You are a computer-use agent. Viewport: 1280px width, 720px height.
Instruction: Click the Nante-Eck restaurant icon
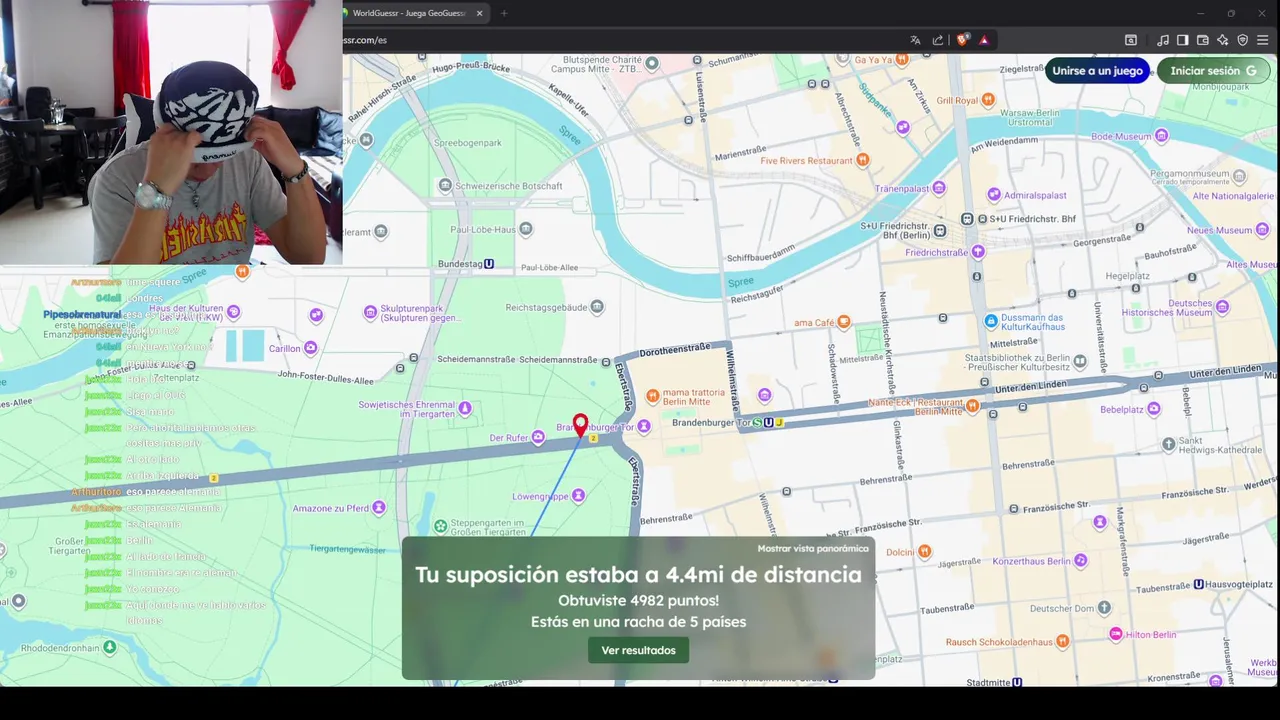click(972, 405)
